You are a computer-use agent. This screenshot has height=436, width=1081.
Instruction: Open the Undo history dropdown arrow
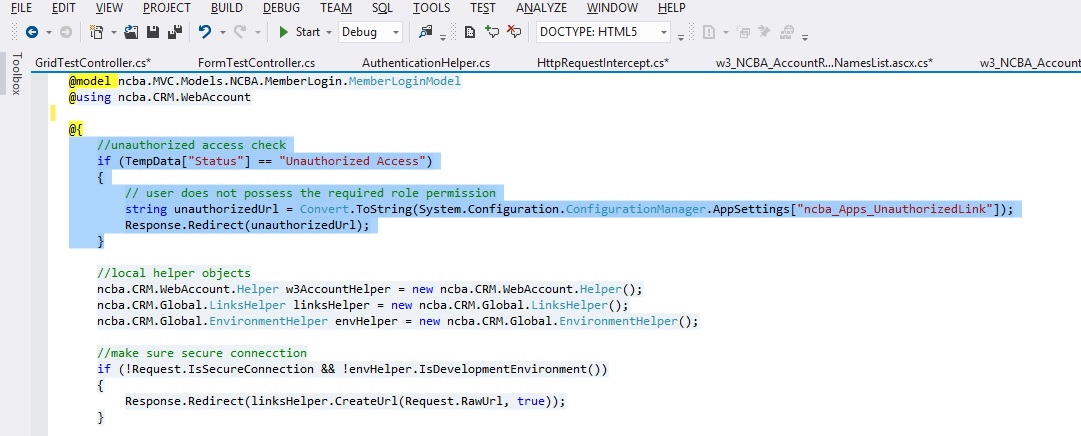click(x=223, y=32)
